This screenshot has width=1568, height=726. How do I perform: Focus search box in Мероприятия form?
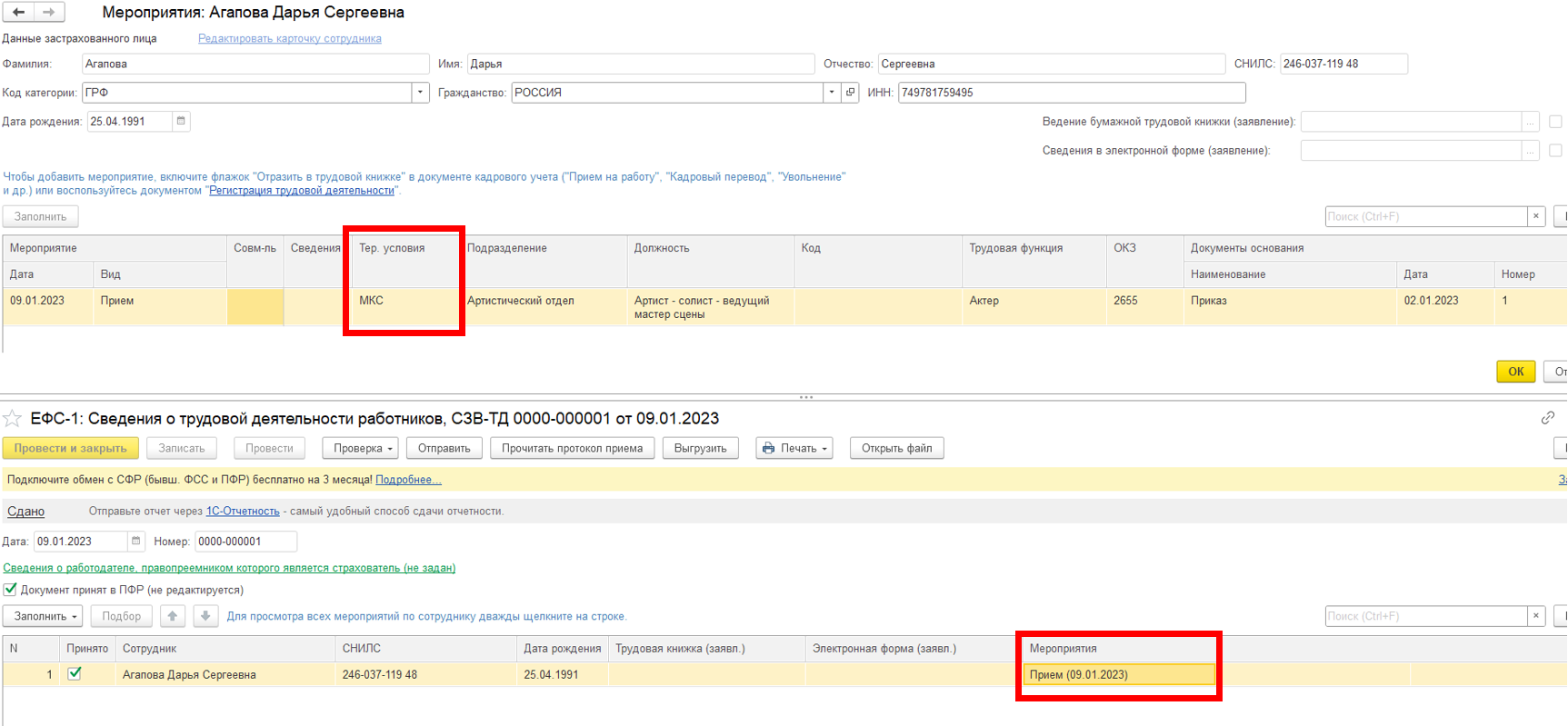(1426, 216)
